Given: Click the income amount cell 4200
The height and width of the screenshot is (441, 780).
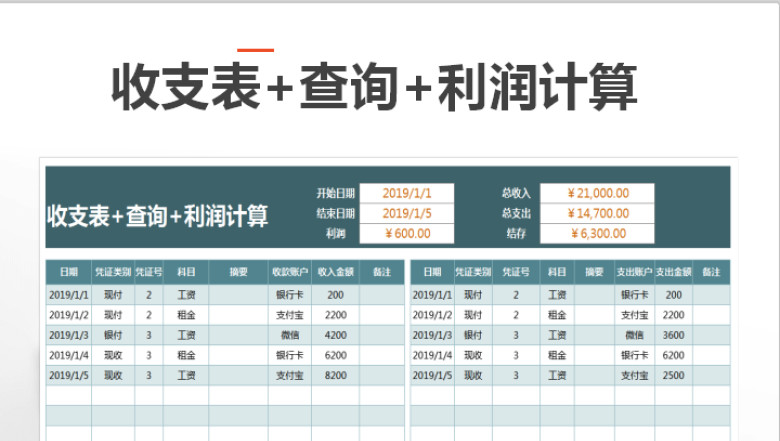Looking at the screenshot, I should tap(336, 335).
